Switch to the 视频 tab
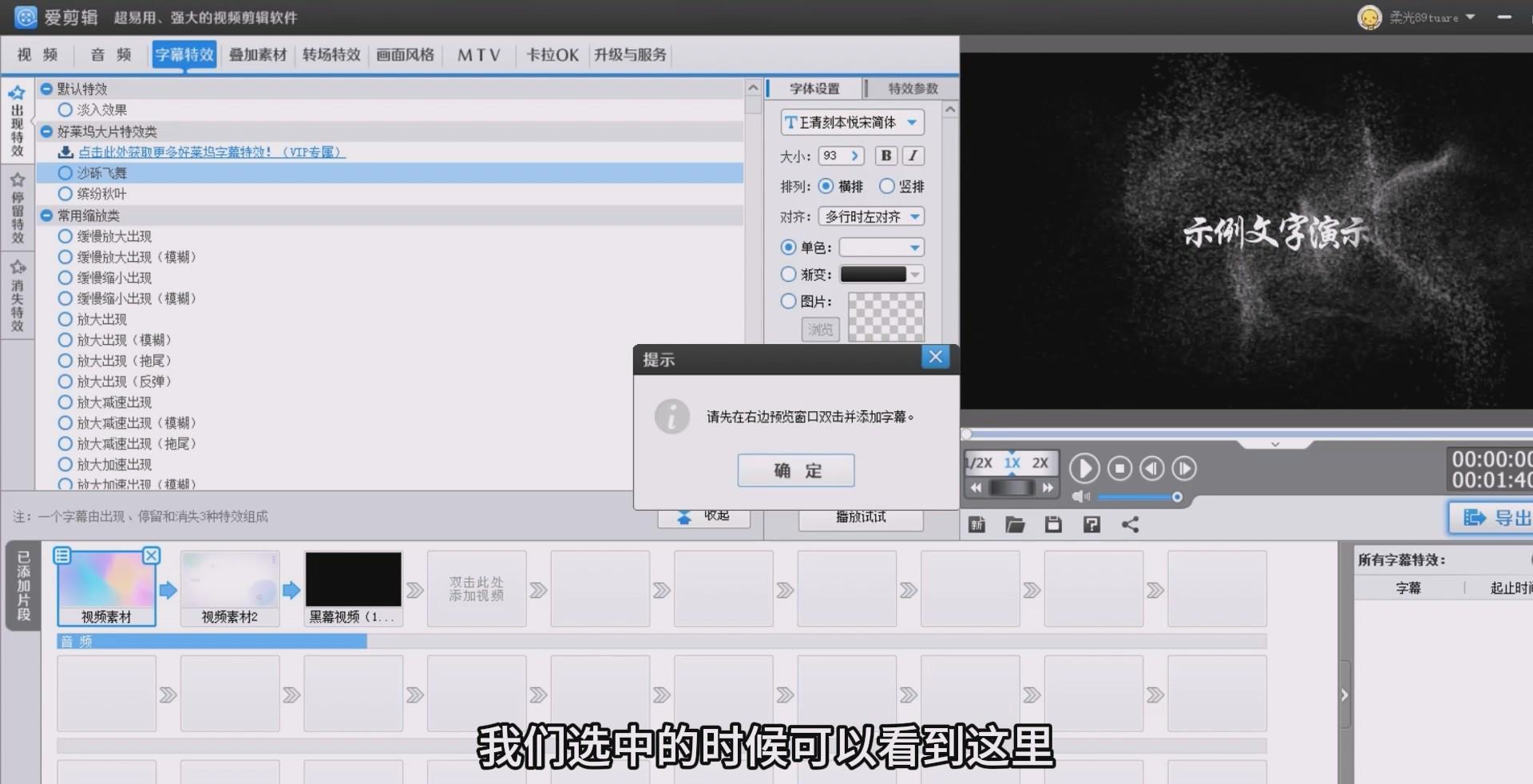 point(38,54)
